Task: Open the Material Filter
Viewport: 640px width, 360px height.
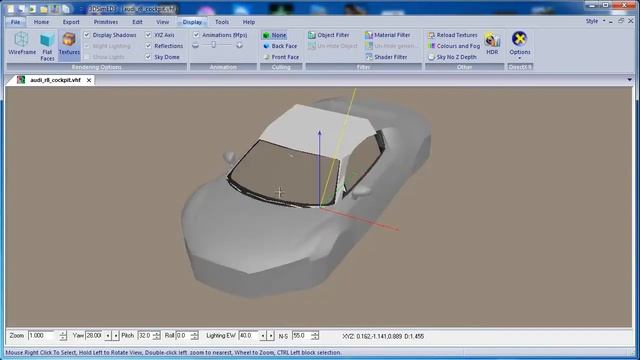Action: pos(387,35)
